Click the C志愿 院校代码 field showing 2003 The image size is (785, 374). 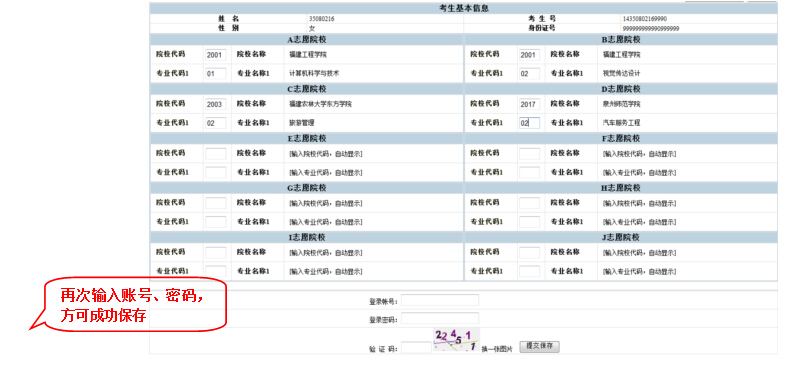point(216,104)
